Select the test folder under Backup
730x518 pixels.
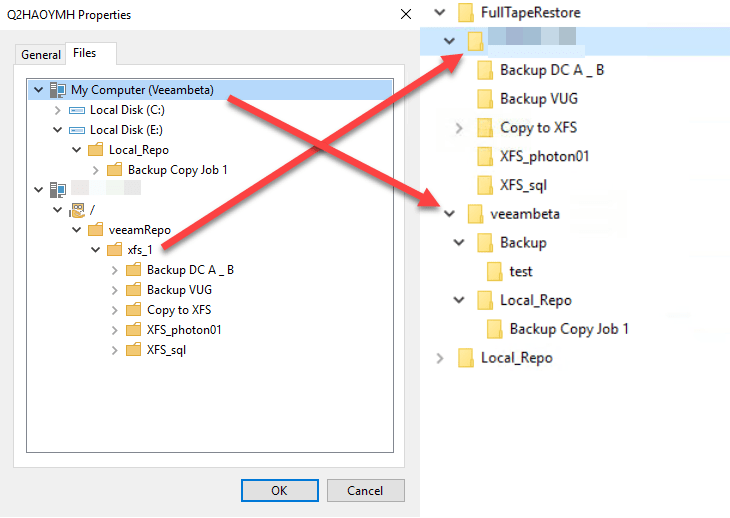click(520, 272)
